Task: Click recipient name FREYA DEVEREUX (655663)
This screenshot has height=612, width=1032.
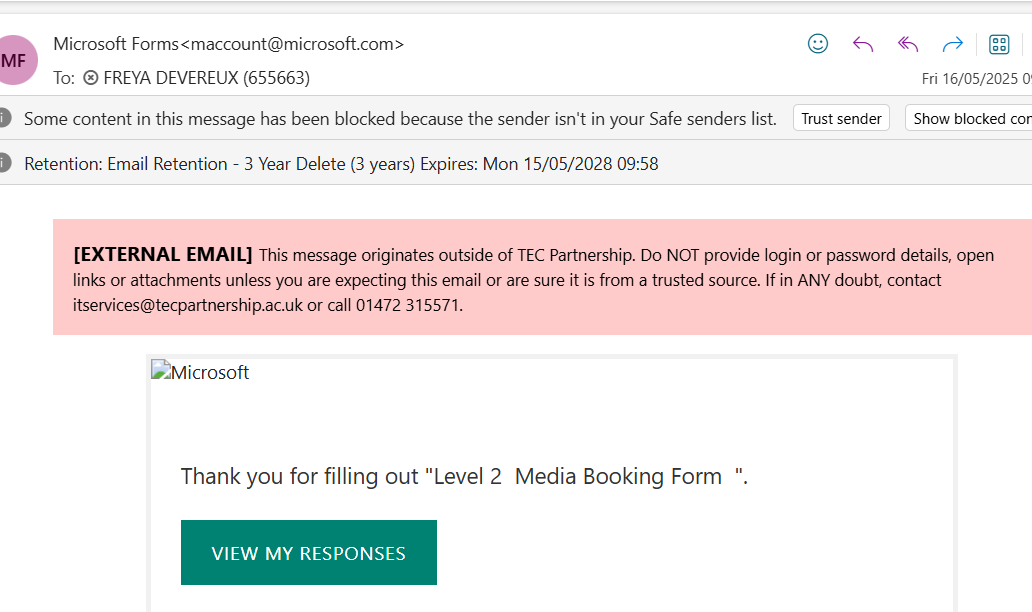Action: coord(207,78)
